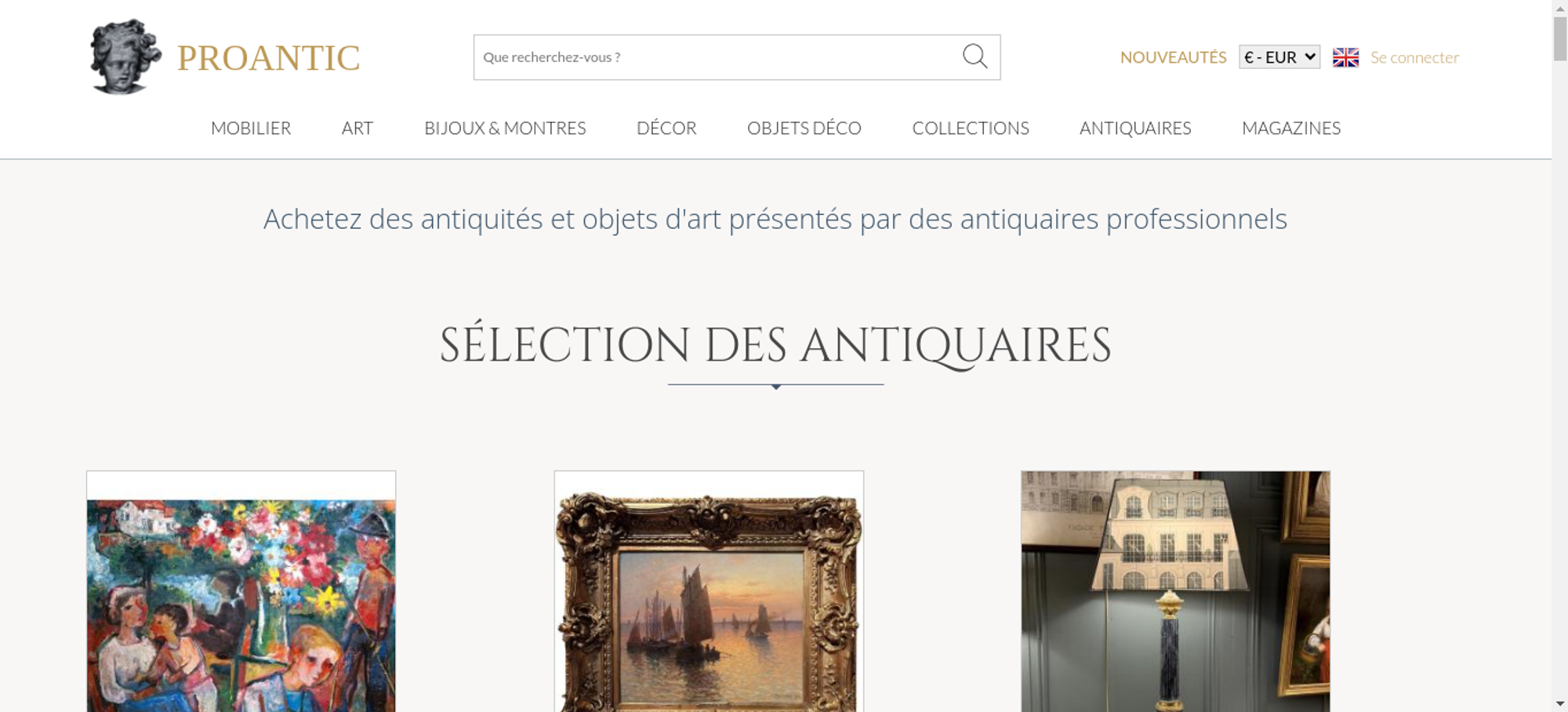Switch language via UK flag icon
This screenshot has height=712, width=1568.
click(1345, 57)
